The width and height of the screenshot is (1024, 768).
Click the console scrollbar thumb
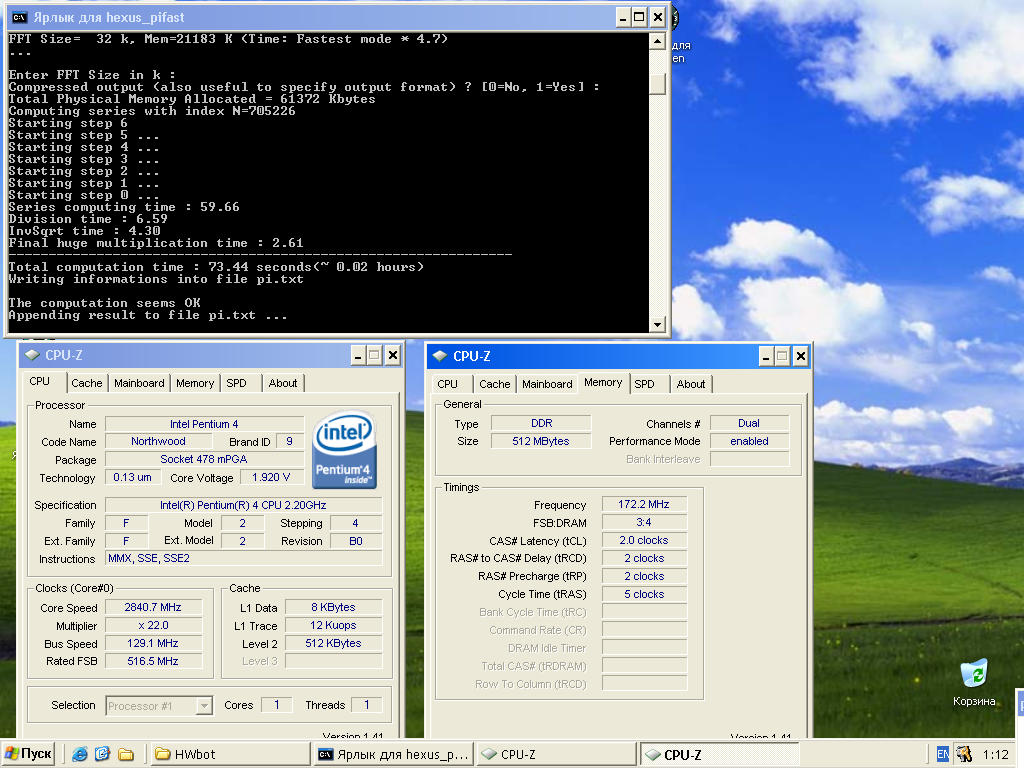coord(657,83)
